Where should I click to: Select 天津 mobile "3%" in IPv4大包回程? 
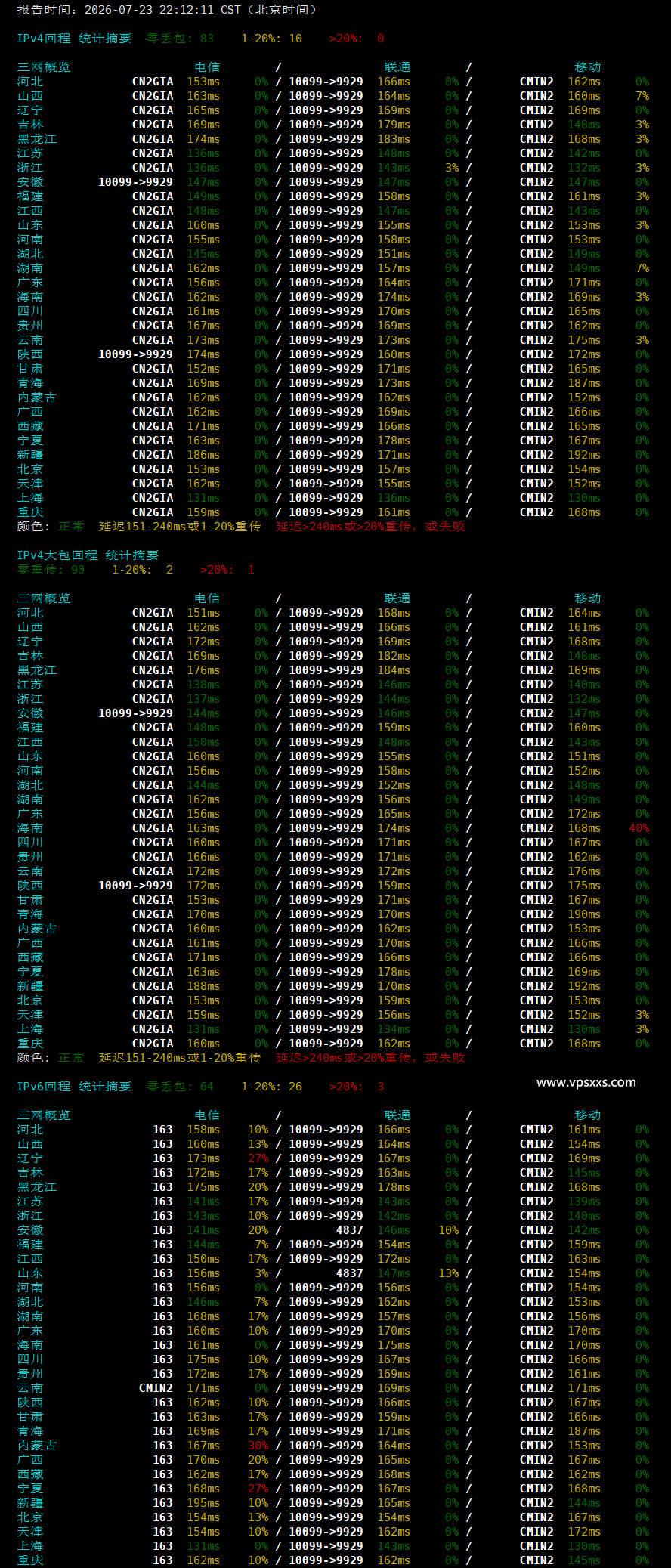coord(642,1015)
